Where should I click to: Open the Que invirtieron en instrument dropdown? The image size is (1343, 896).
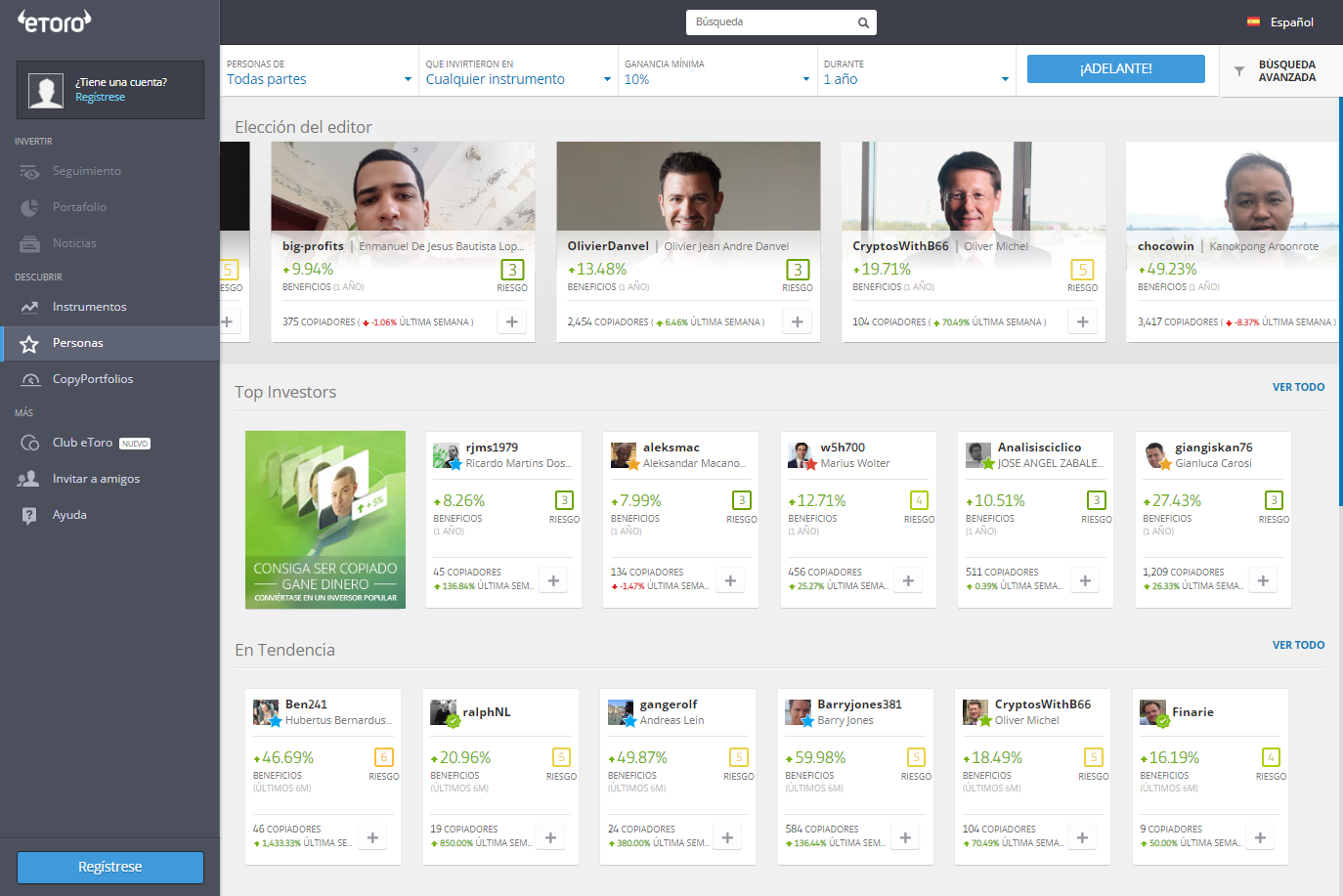[x=519, y=71]
